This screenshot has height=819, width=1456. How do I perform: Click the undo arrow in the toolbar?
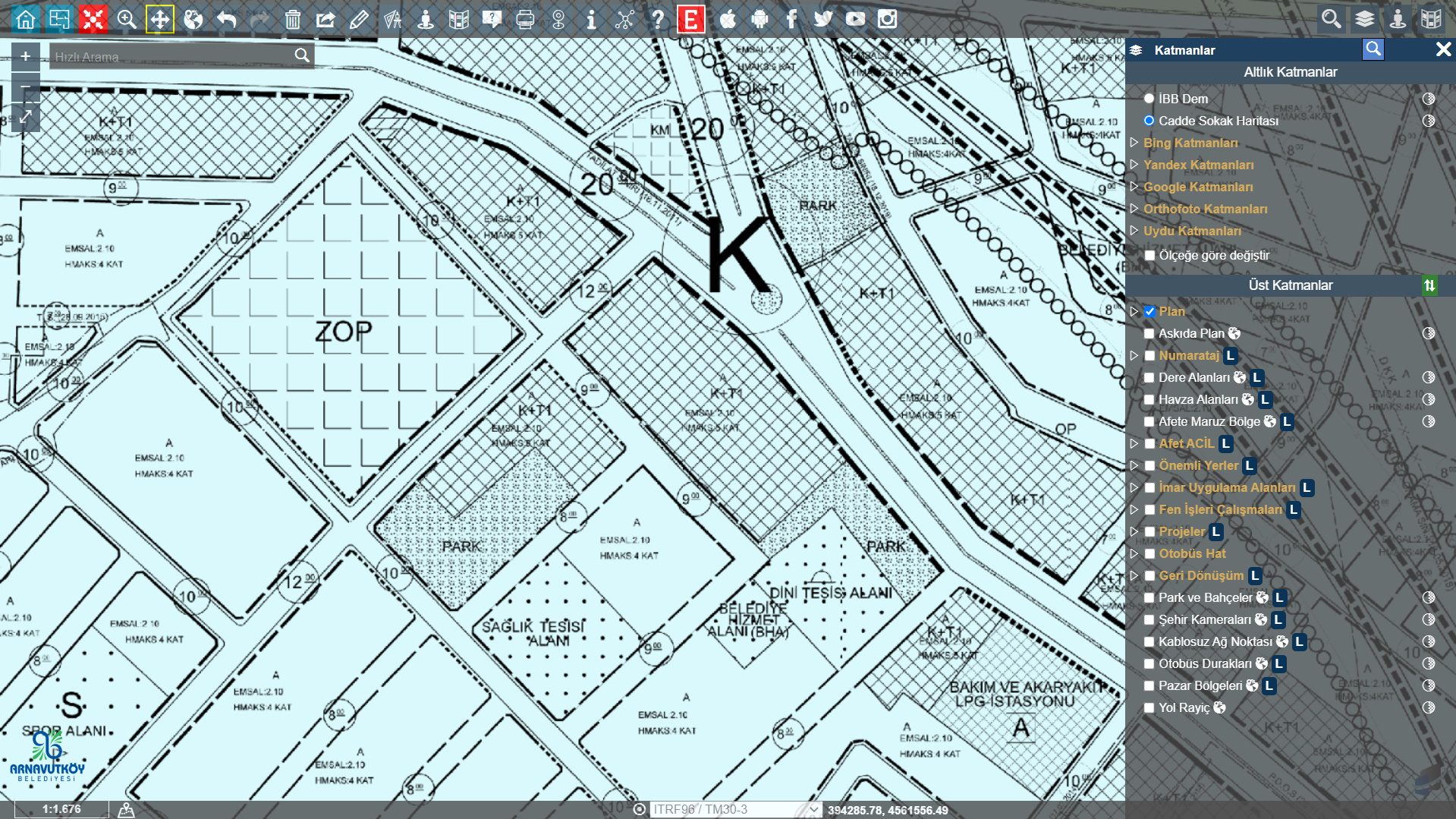click(226, 19)
